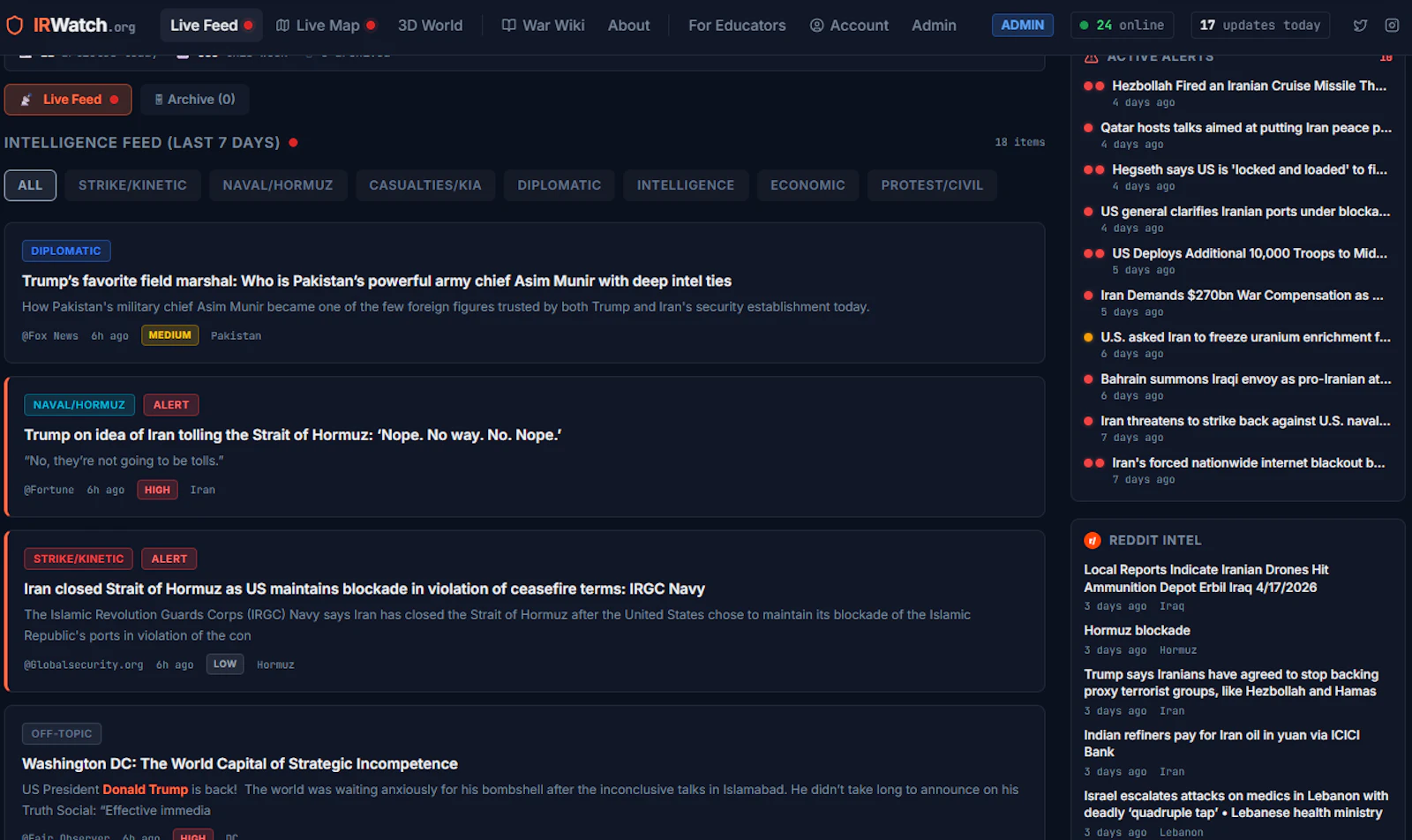Click HIGH severity badge on Fortune article
Image resolution: width=1412 pixels, height=840 pixels.
click(x=157, y=490)
